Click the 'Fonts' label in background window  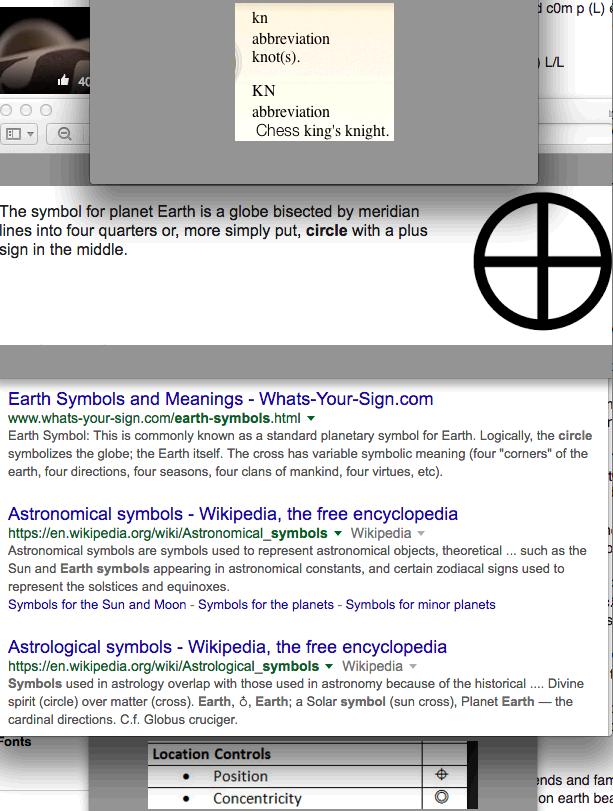16,742
